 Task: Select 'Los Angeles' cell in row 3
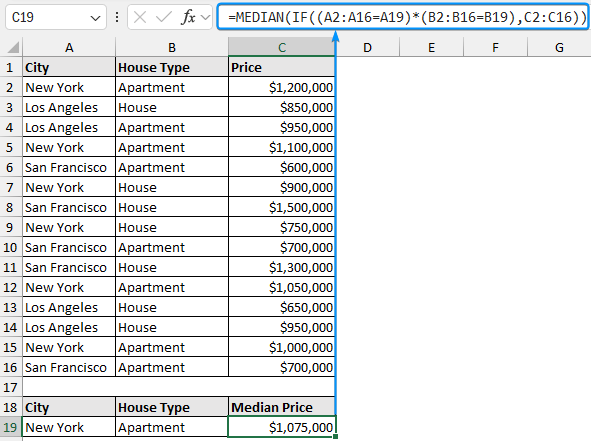coord(69,107)
